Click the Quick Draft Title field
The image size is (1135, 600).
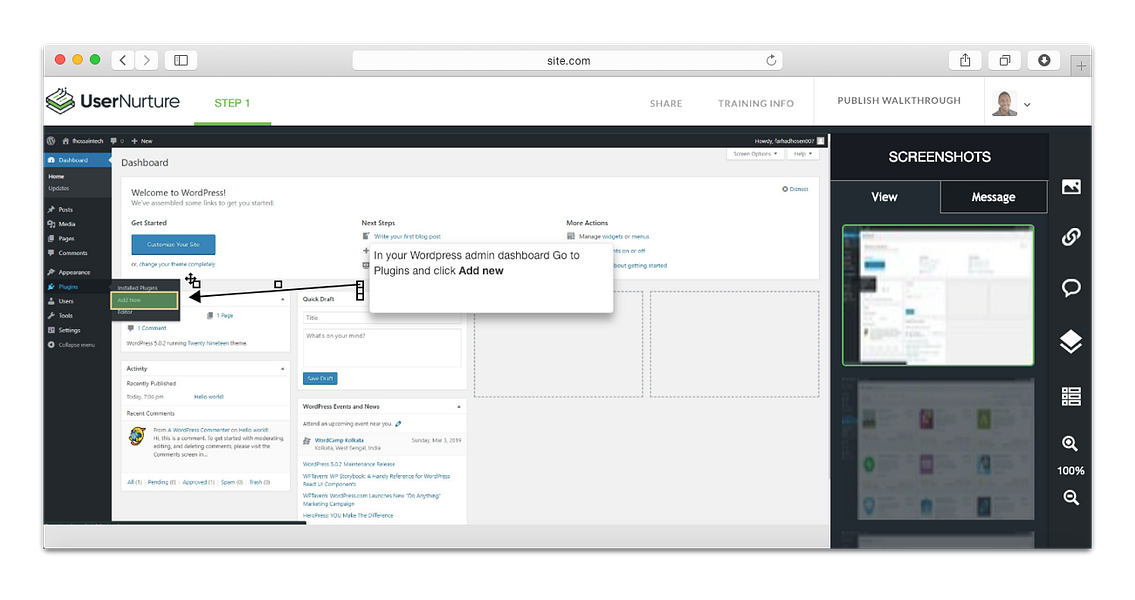click(381, 318)
